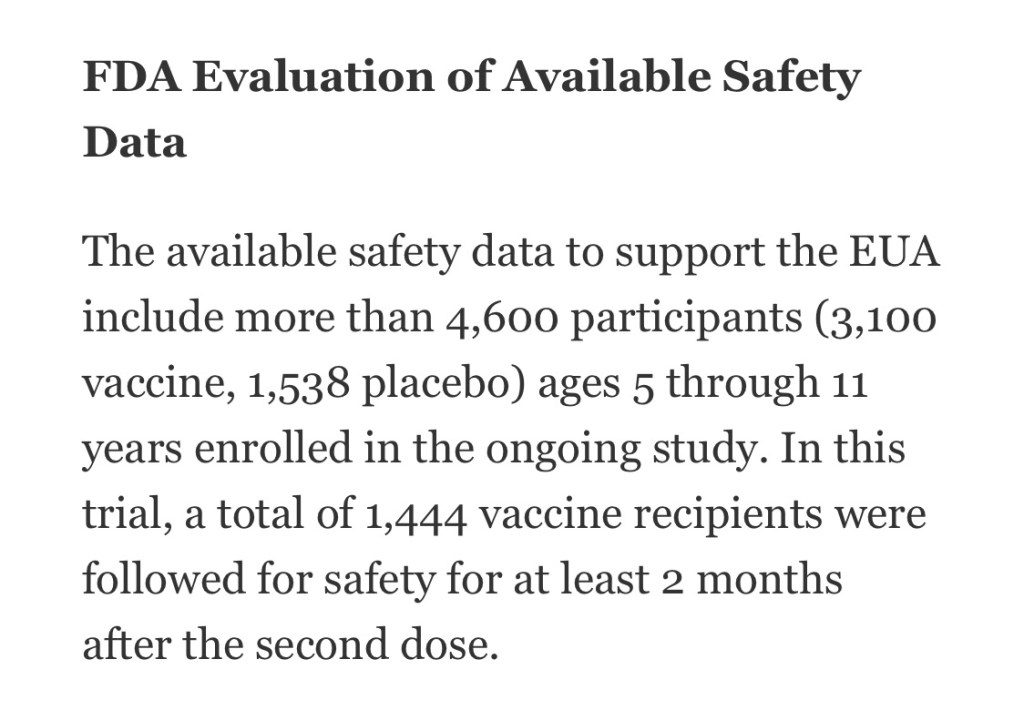This screenshot has width=1024, height=710.
Task: Click the word "Data" in the heading
Action: click(x=134, y=143)
